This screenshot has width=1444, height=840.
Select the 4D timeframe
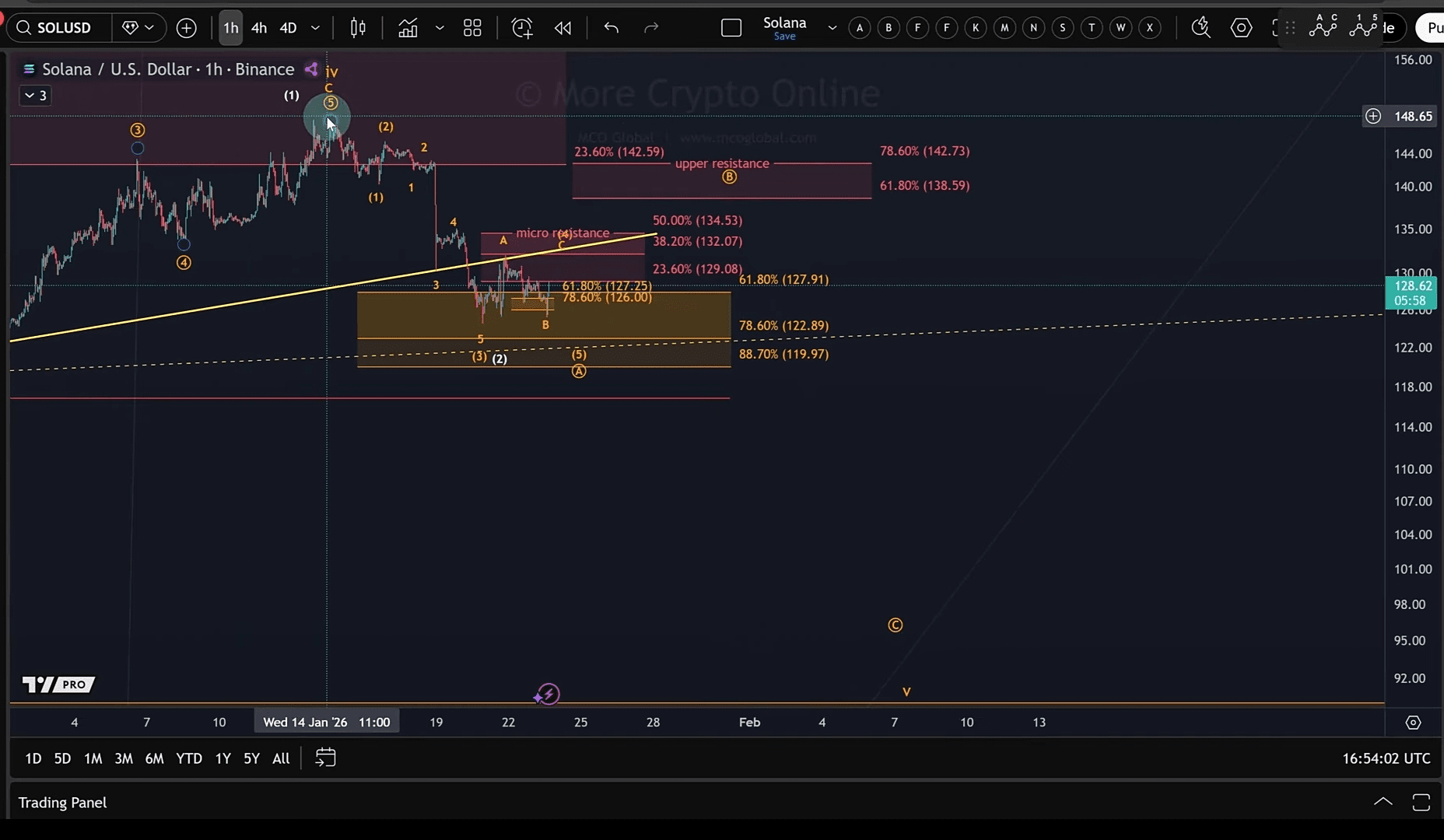(x=288, y=28)
